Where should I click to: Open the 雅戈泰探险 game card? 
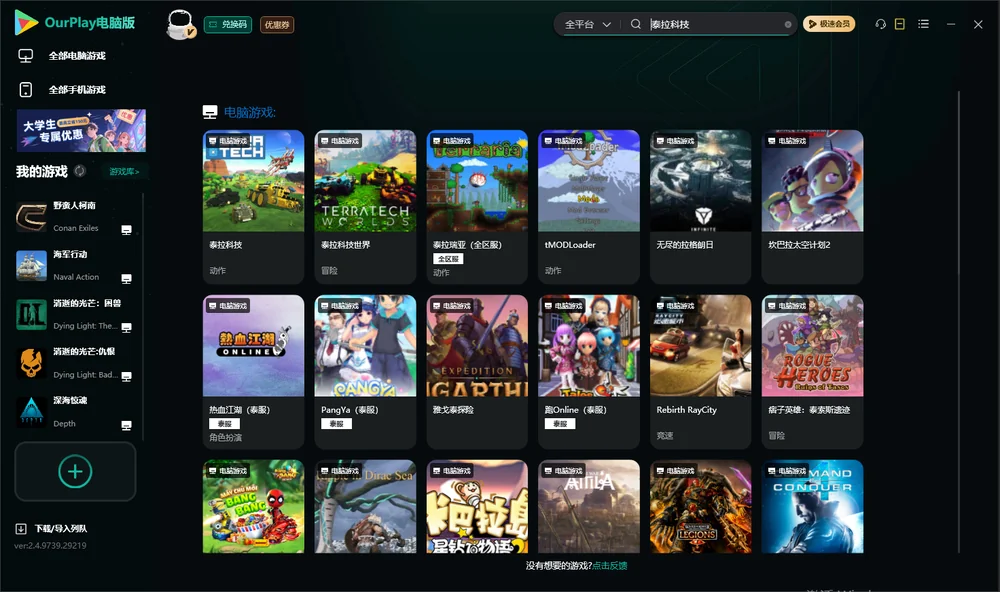pos(477,372)
